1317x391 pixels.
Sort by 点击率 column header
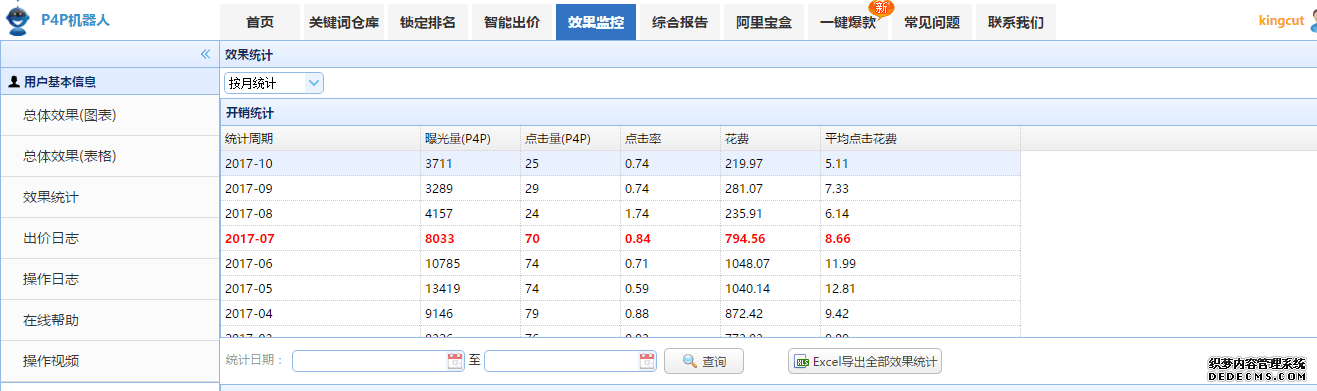click(x=670, y=138)
